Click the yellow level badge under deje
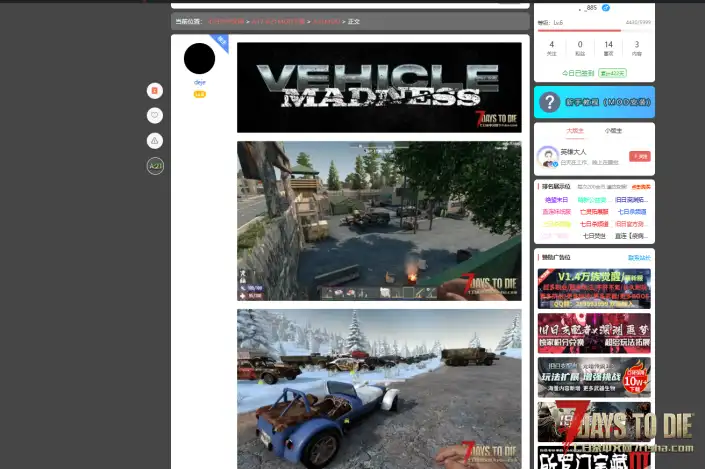This screenshot has height=469, width=705. [200, 94]
